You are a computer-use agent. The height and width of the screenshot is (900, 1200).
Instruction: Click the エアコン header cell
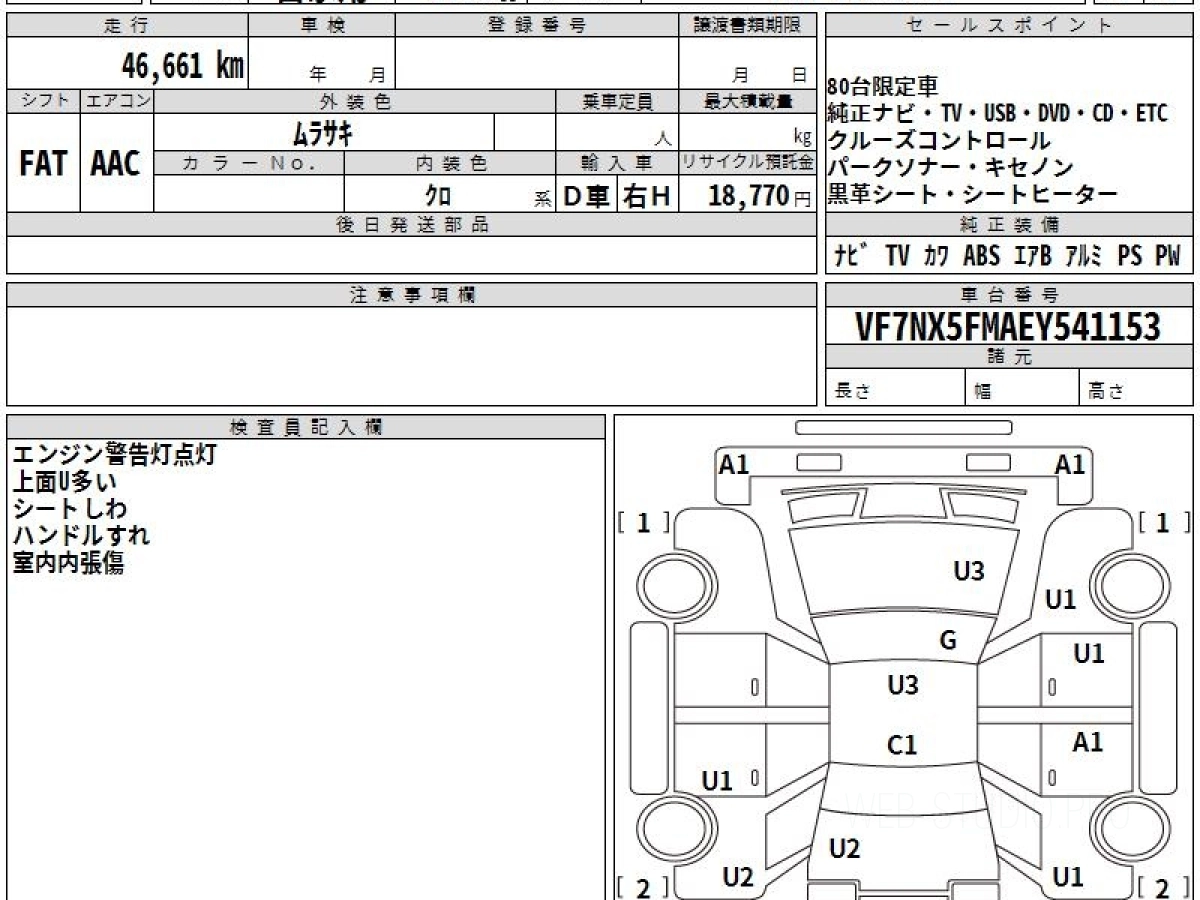pyautogui.click(x=117, y=101)
